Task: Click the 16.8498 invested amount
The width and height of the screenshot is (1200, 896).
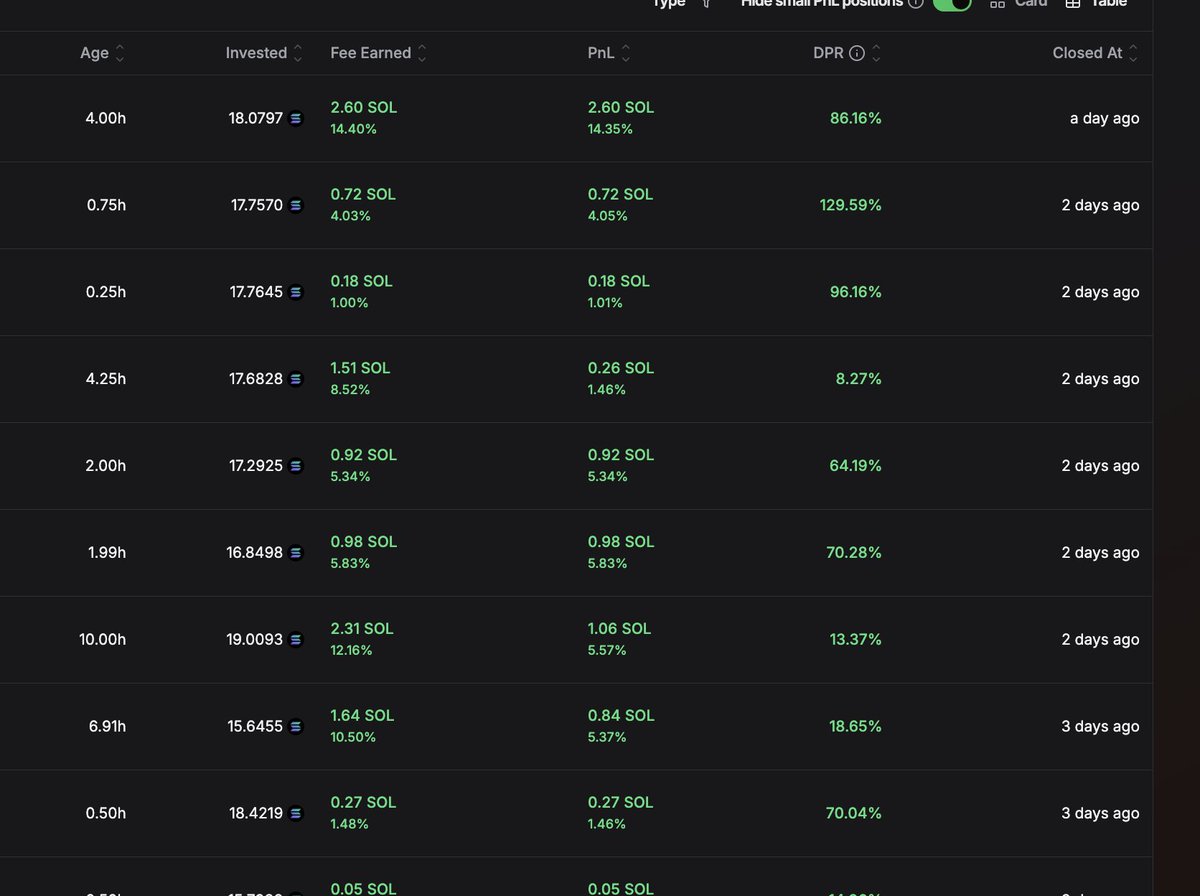Action: (255, 554)
